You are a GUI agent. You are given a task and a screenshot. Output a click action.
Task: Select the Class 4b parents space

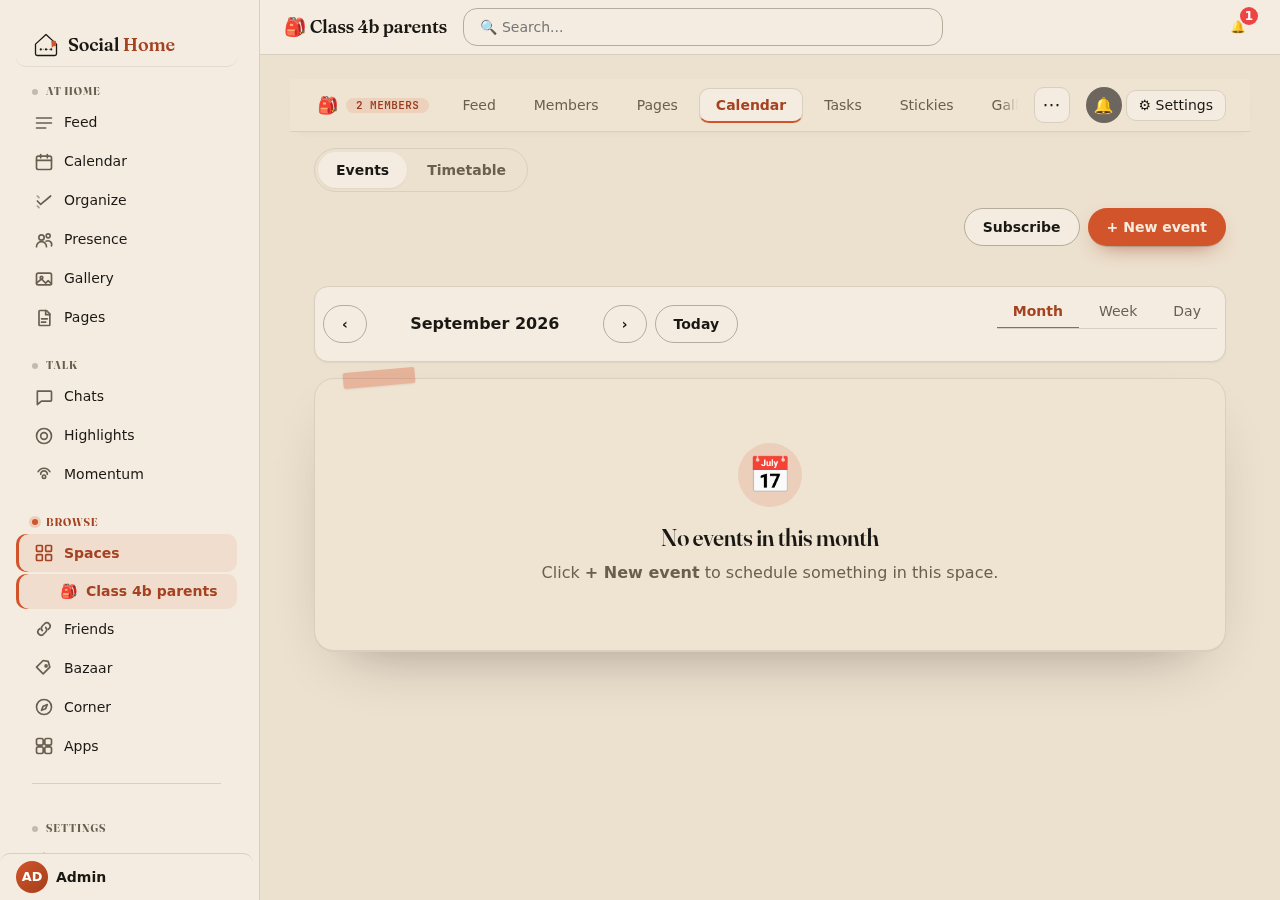pos(127,591)
